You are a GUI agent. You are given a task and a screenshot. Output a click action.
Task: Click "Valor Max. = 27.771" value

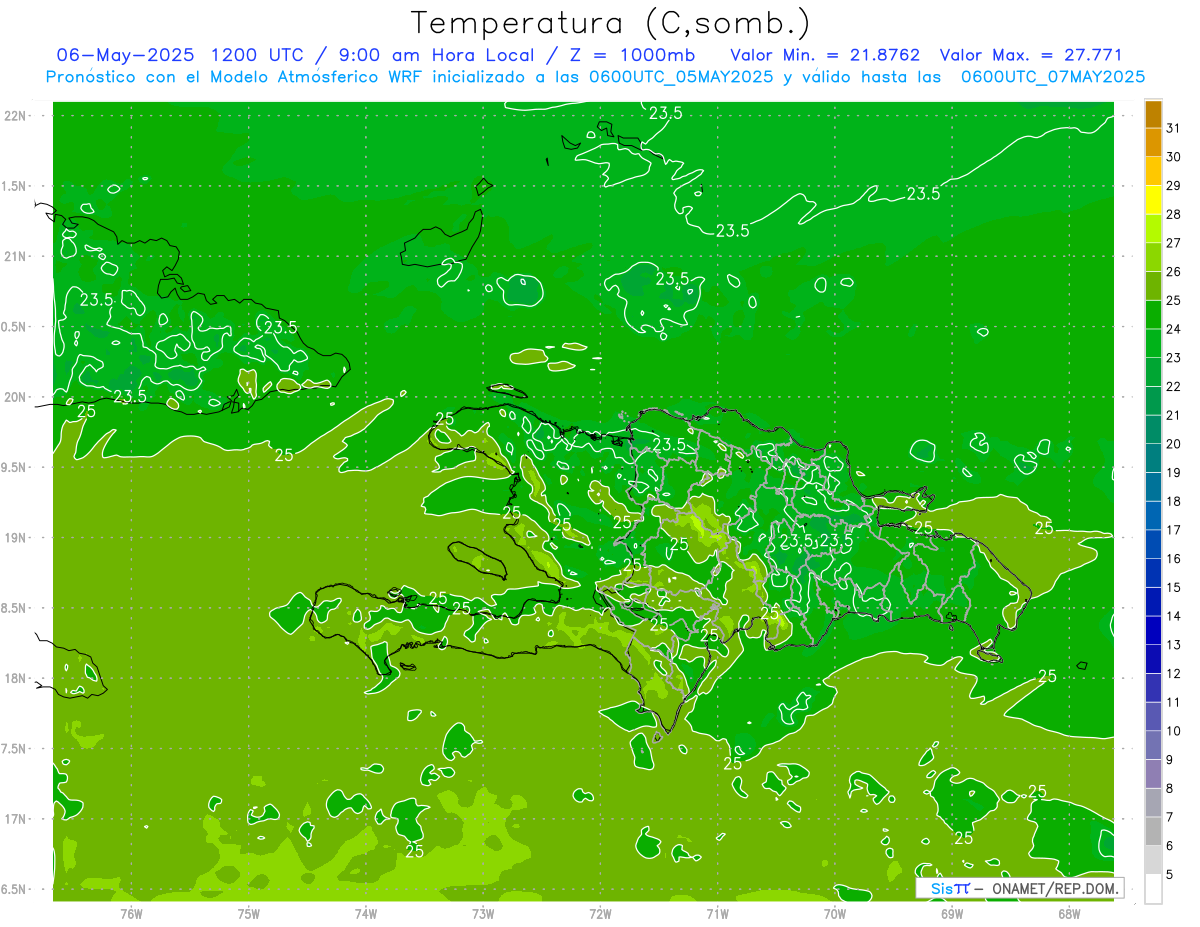[1032, 55]
